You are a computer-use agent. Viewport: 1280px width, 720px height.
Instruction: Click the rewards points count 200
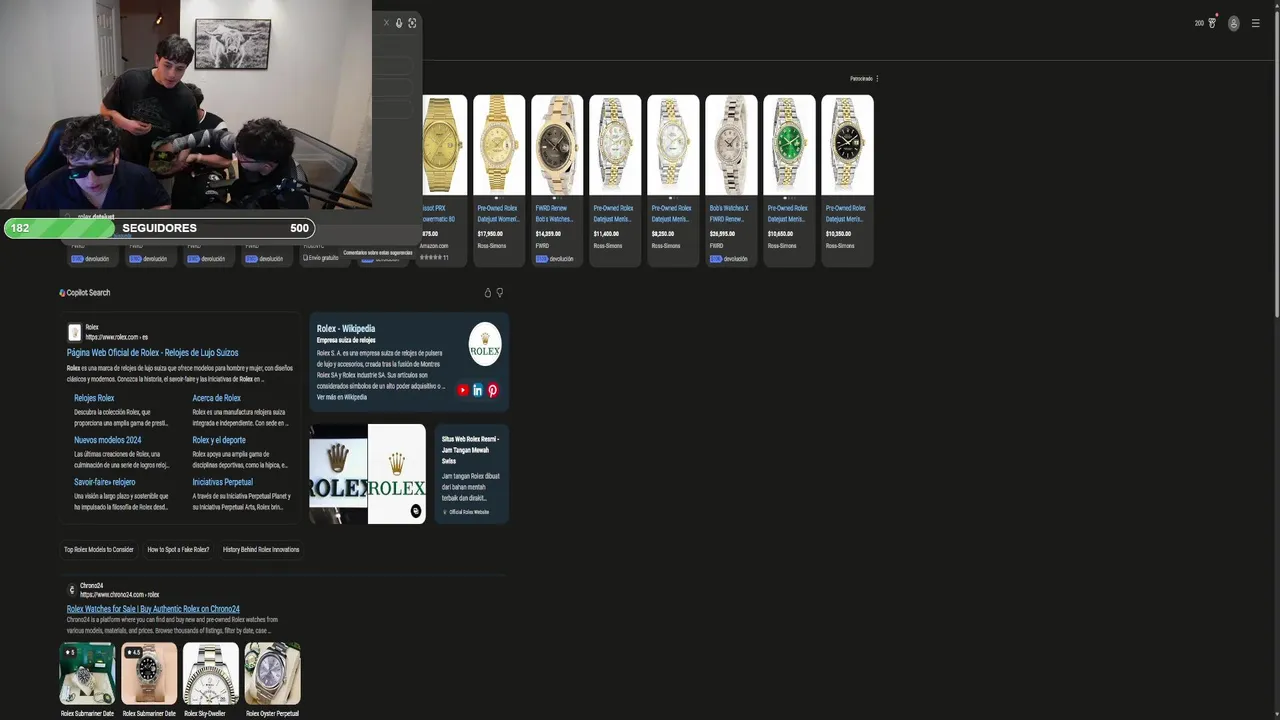coord(1199,23)
